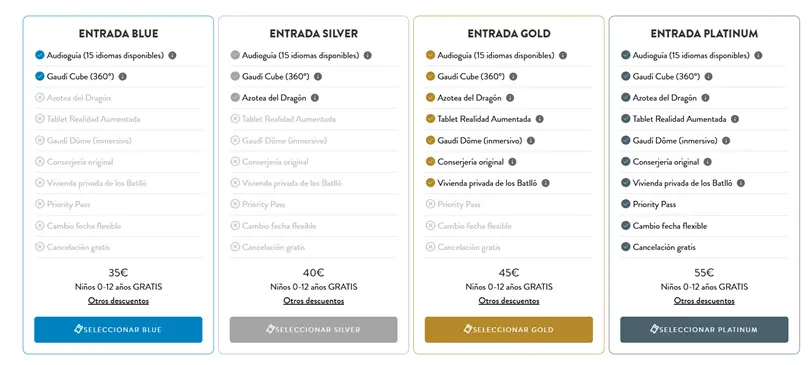Image resolution: width=812 pixels, height=365 pixels.
Task: Choose the Seleccionar Platinum button
Action: [x=704, y=330]
